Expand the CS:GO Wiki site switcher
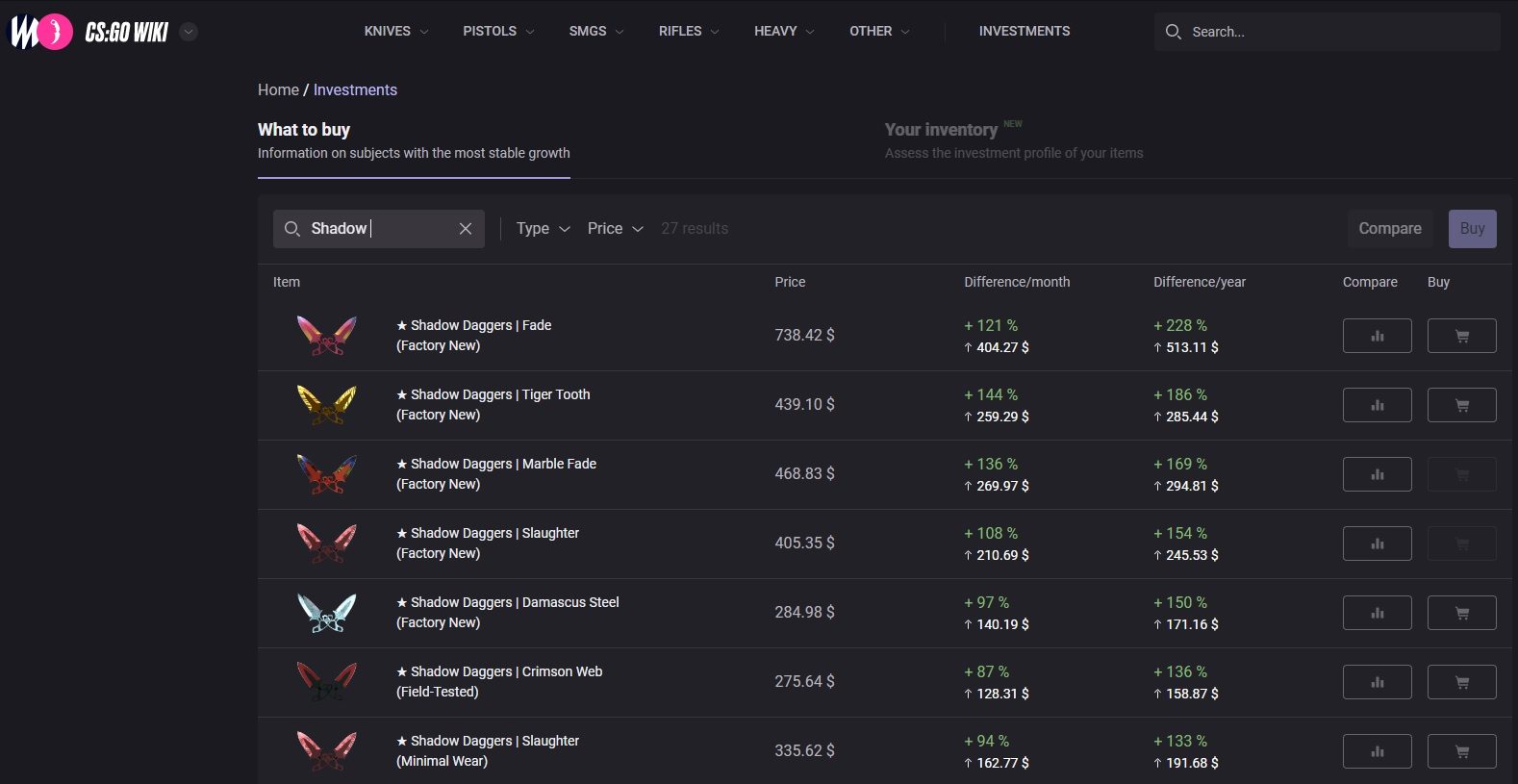The height and width of the screenshot is (784, 1518). 190,32
